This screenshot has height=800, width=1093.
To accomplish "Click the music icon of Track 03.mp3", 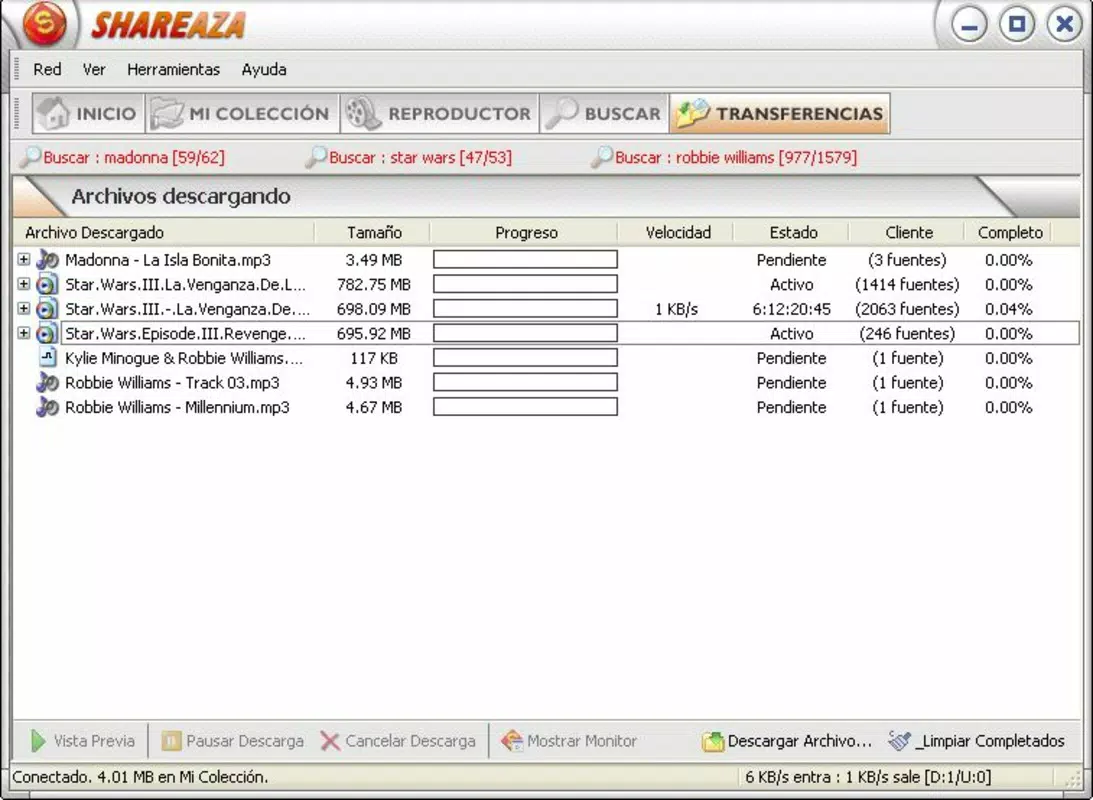I will pyautogui.click(x=47, y=383).
